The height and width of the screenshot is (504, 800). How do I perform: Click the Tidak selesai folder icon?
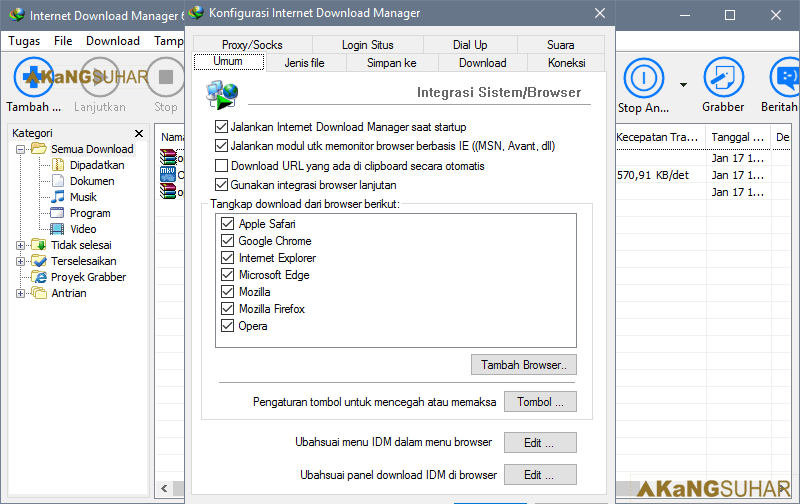pyautogui.click(x=39, y=245)
